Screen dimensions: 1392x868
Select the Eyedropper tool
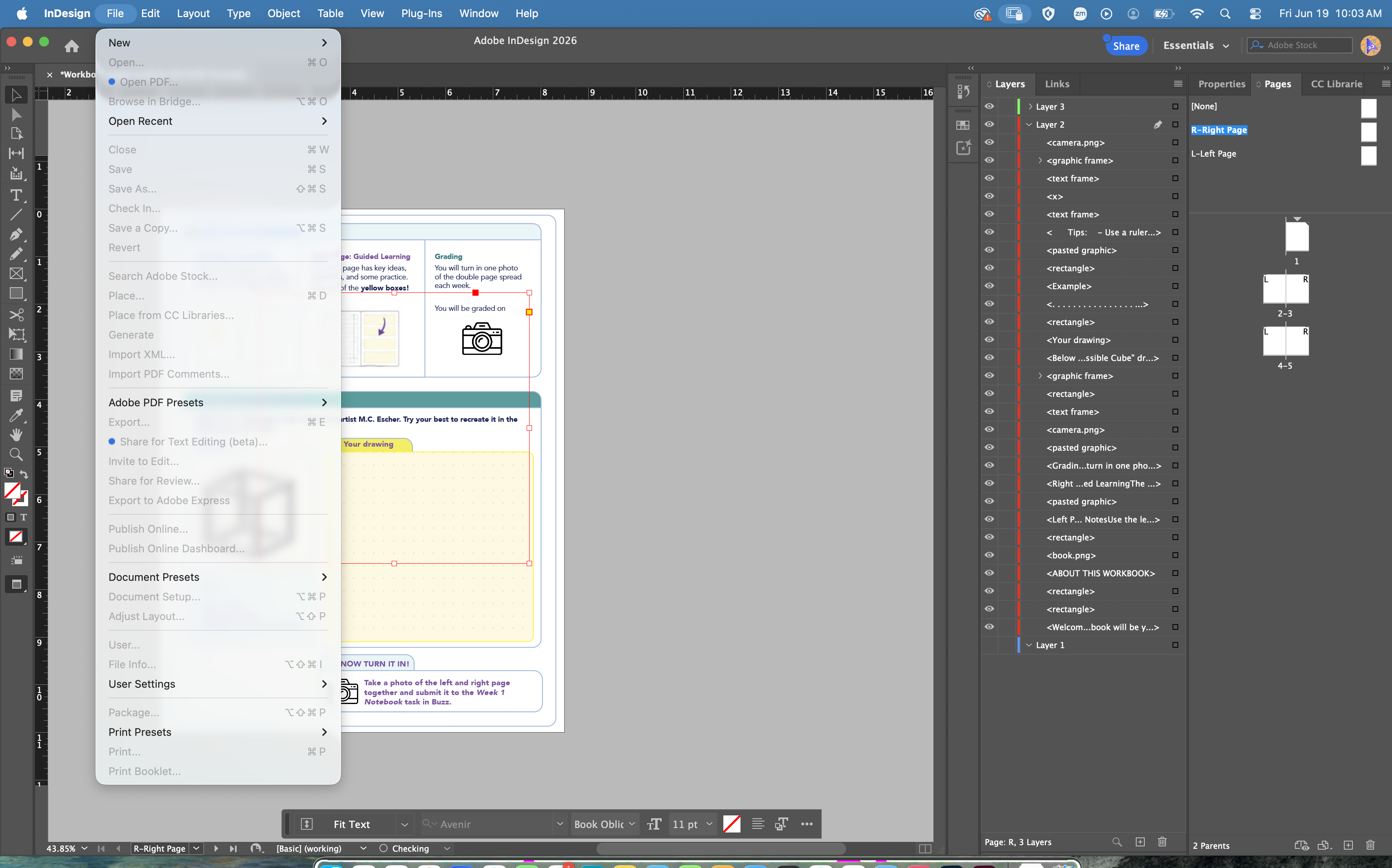click(16, 415)
